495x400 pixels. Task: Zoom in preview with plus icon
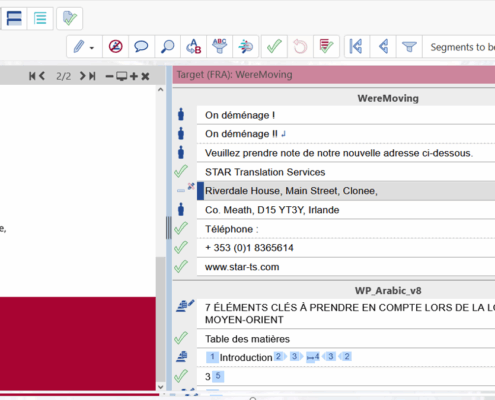point(134,76)
